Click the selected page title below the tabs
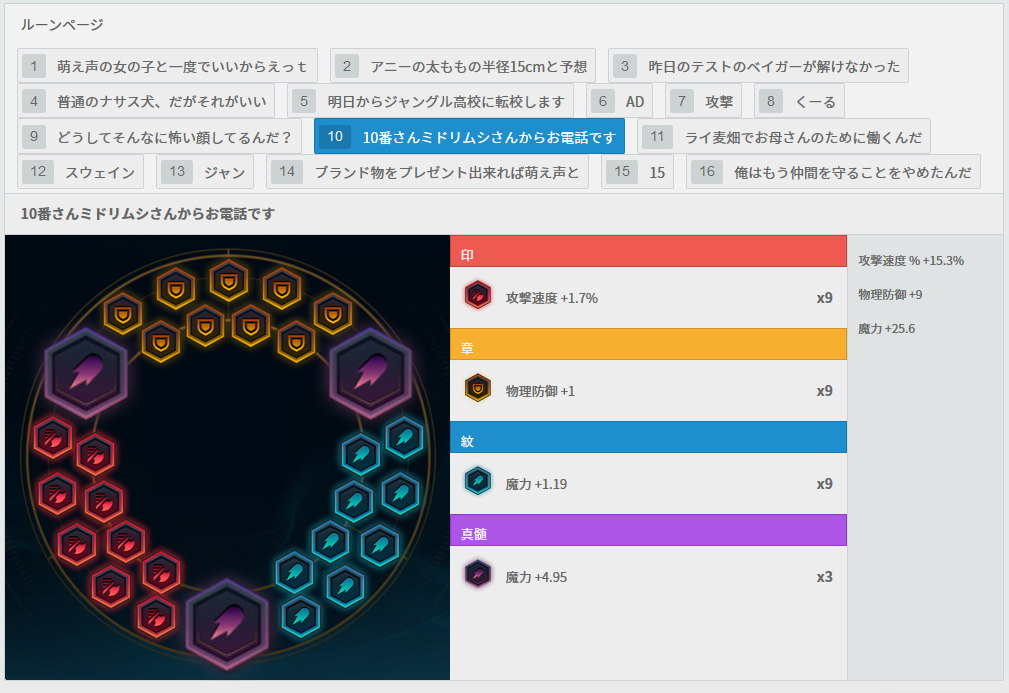This screenshot has width=1009, height=693. (x=147, y=214)
